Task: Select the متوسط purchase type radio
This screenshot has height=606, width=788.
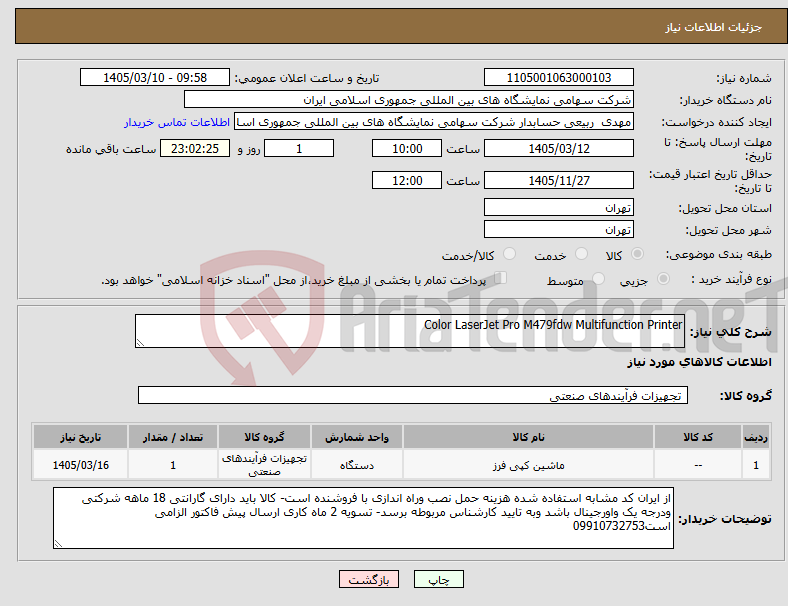Action: click(x=598, y=279)
